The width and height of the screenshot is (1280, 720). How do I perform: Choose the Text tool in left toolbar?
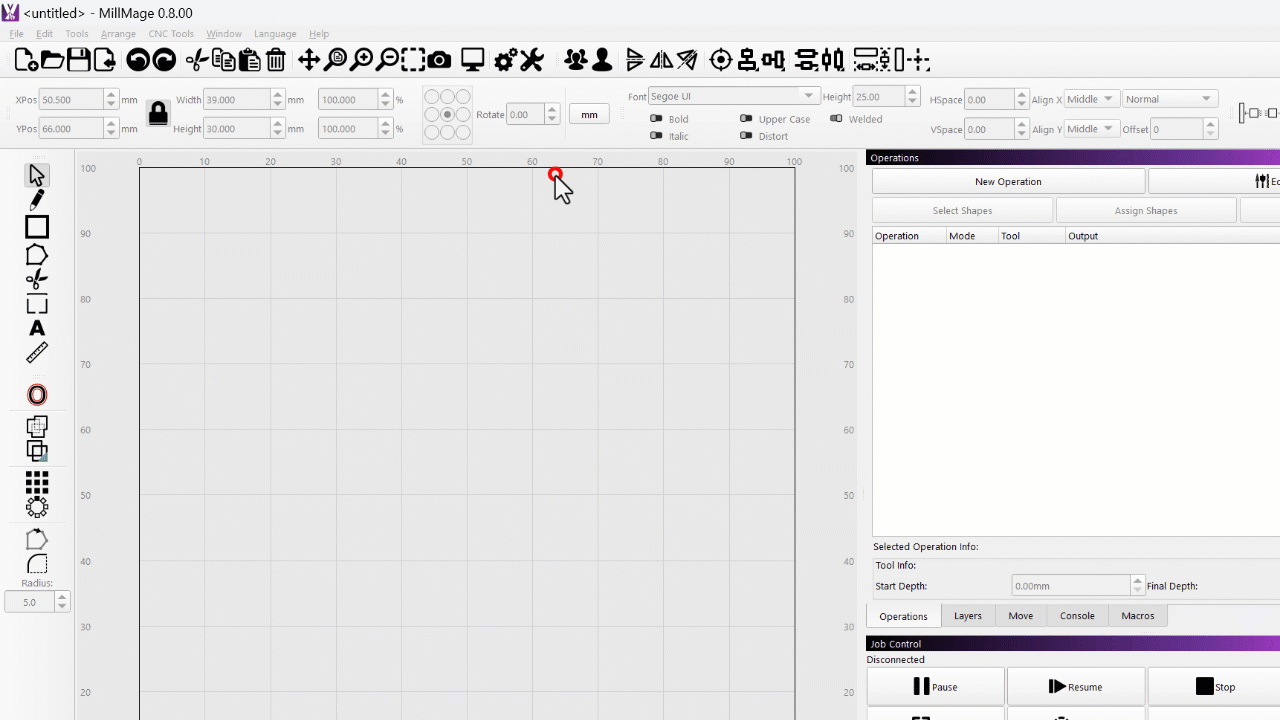pos(37,329)
